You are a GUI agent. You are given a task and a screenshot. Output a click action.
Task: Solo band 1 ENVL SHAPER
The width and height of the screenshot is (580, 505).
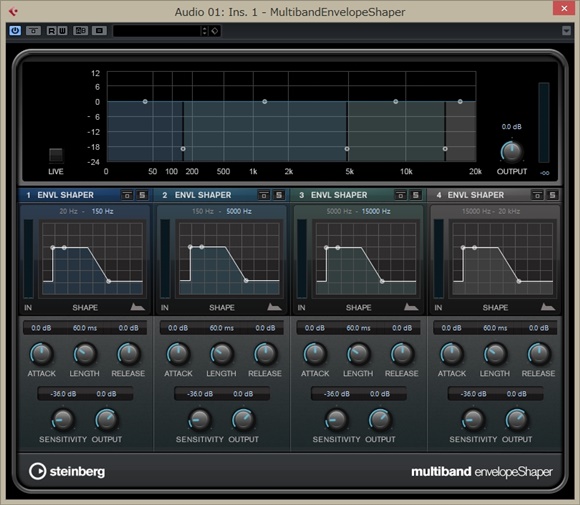(142, 195)
